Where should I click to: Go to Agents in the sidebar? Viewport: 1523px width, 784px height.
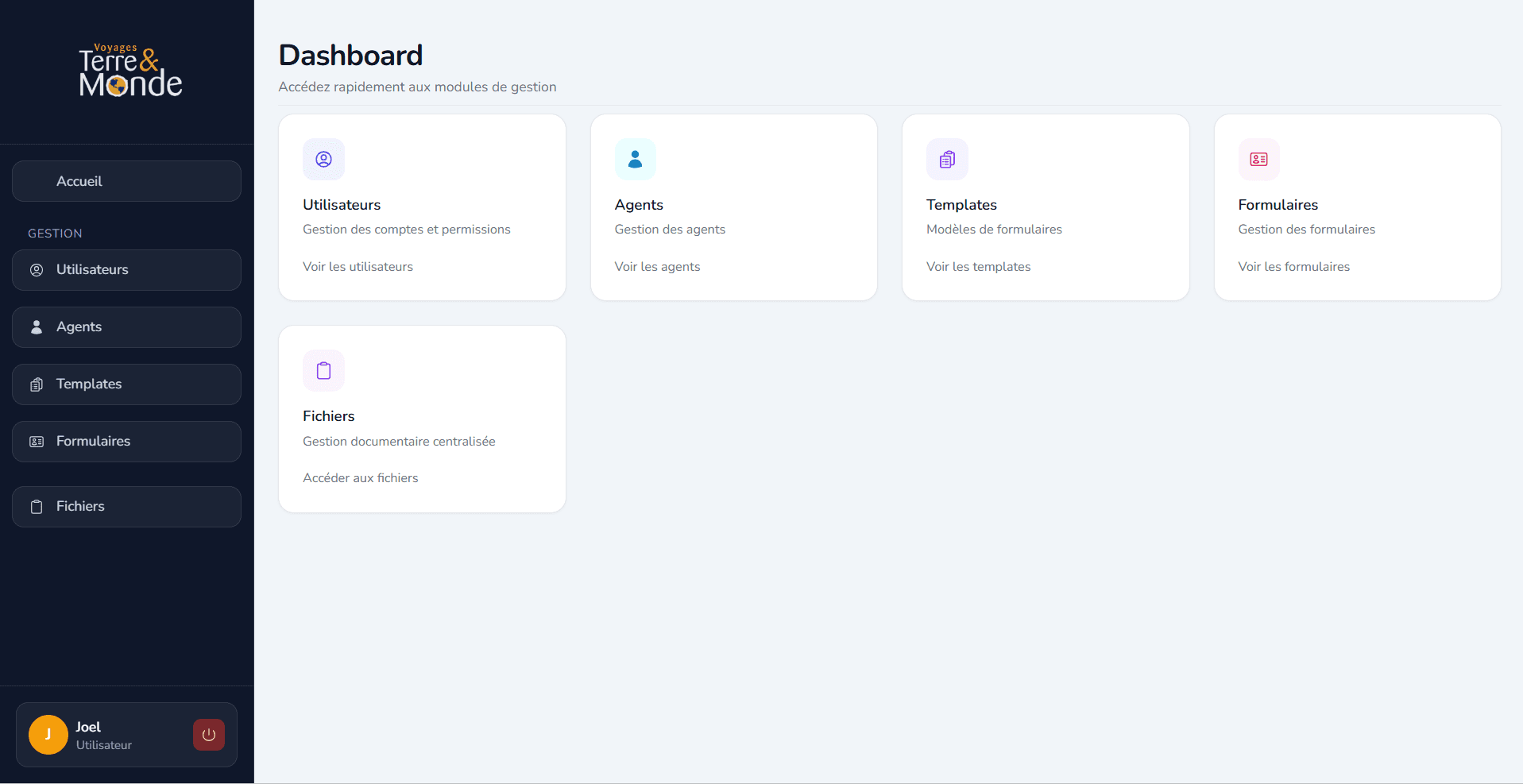click(x=126, y=327)
